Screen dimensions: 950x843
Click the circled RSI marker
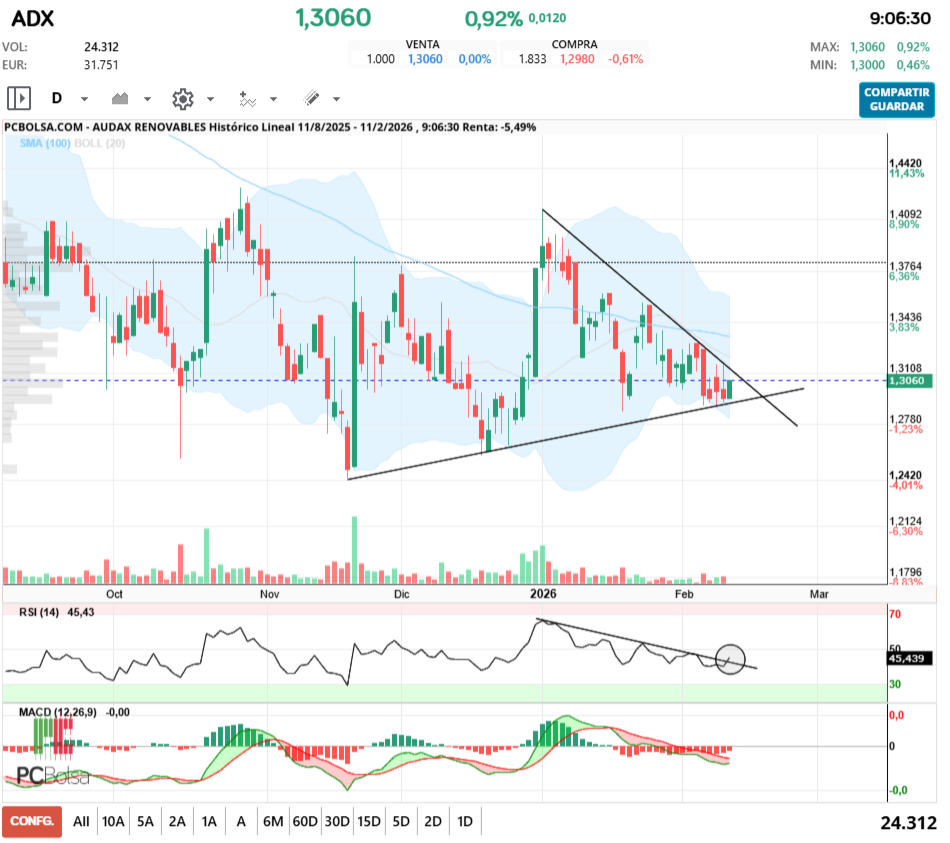click(x=730, y=659)
